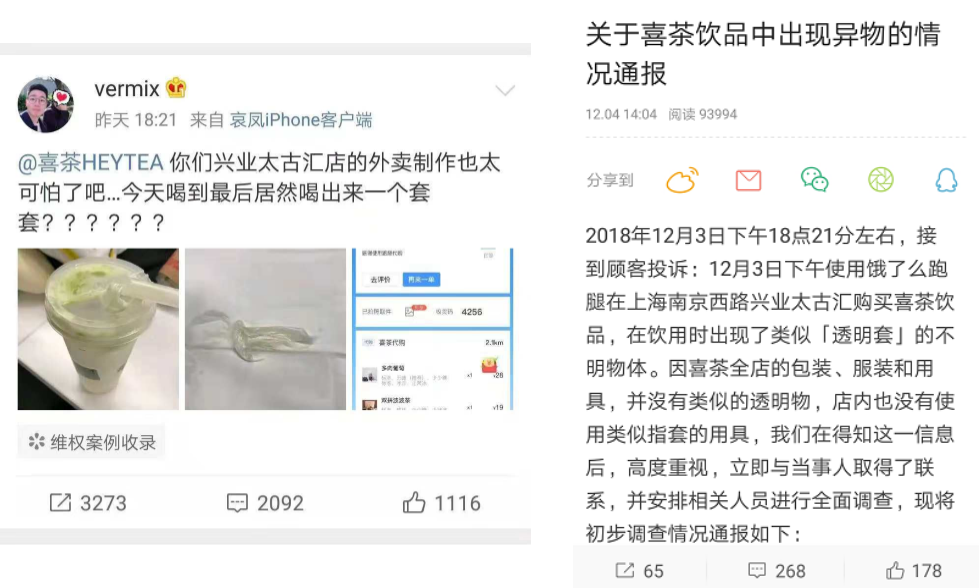The height and width of the screenshot is (588, 979).
Task: Share the article via email icon
Action: 748,180
